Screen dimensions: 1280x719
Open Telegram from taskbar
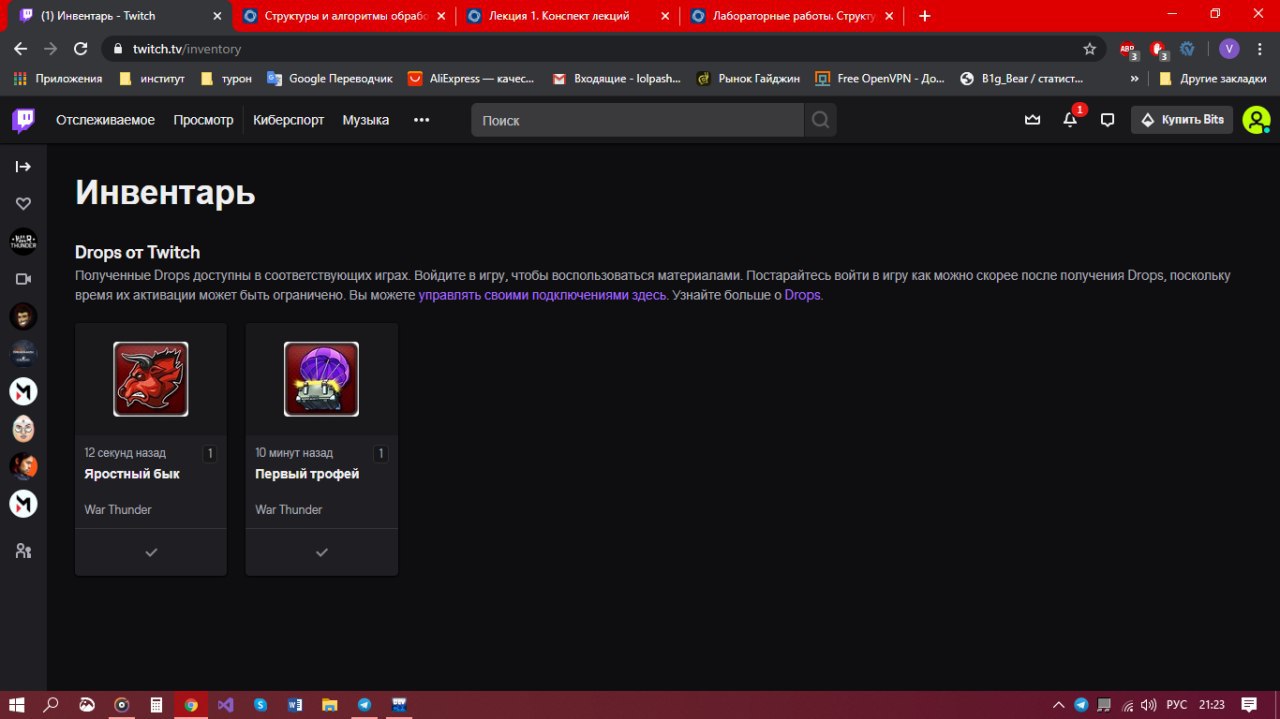pyautogui.click(x=364, y=705)
